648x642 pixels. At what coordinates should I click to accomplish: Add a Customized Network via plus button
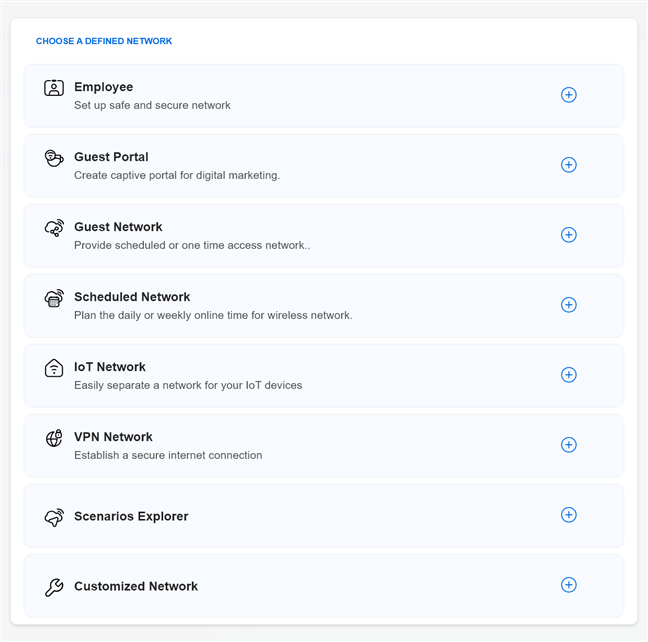[x=569, y=585]
